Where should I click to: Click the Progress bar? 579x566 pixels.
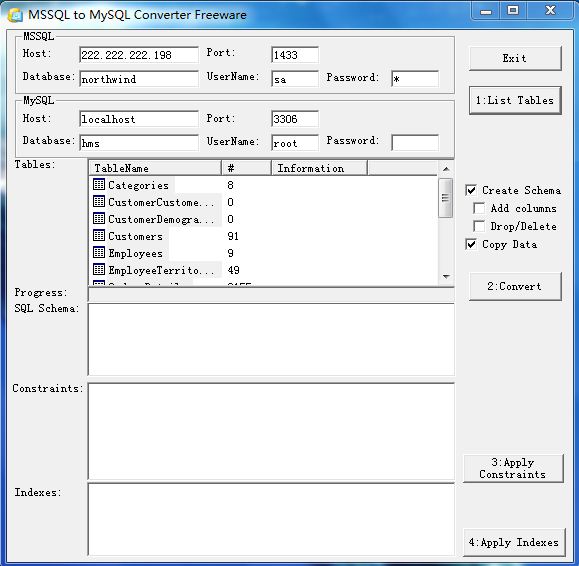pyautogui.click(x=271, y=294)
